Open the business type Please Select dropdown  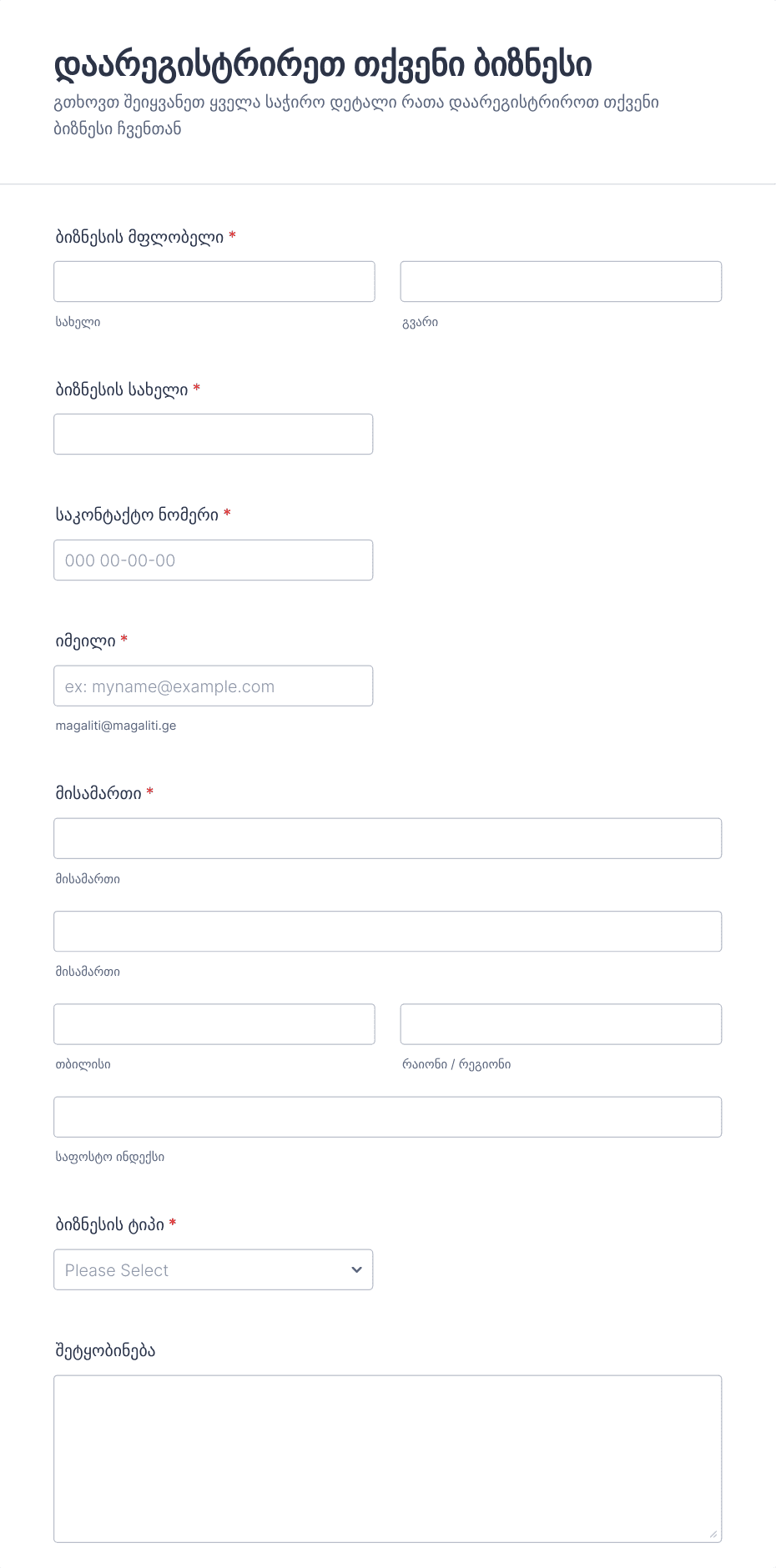tap(214, 1269)
